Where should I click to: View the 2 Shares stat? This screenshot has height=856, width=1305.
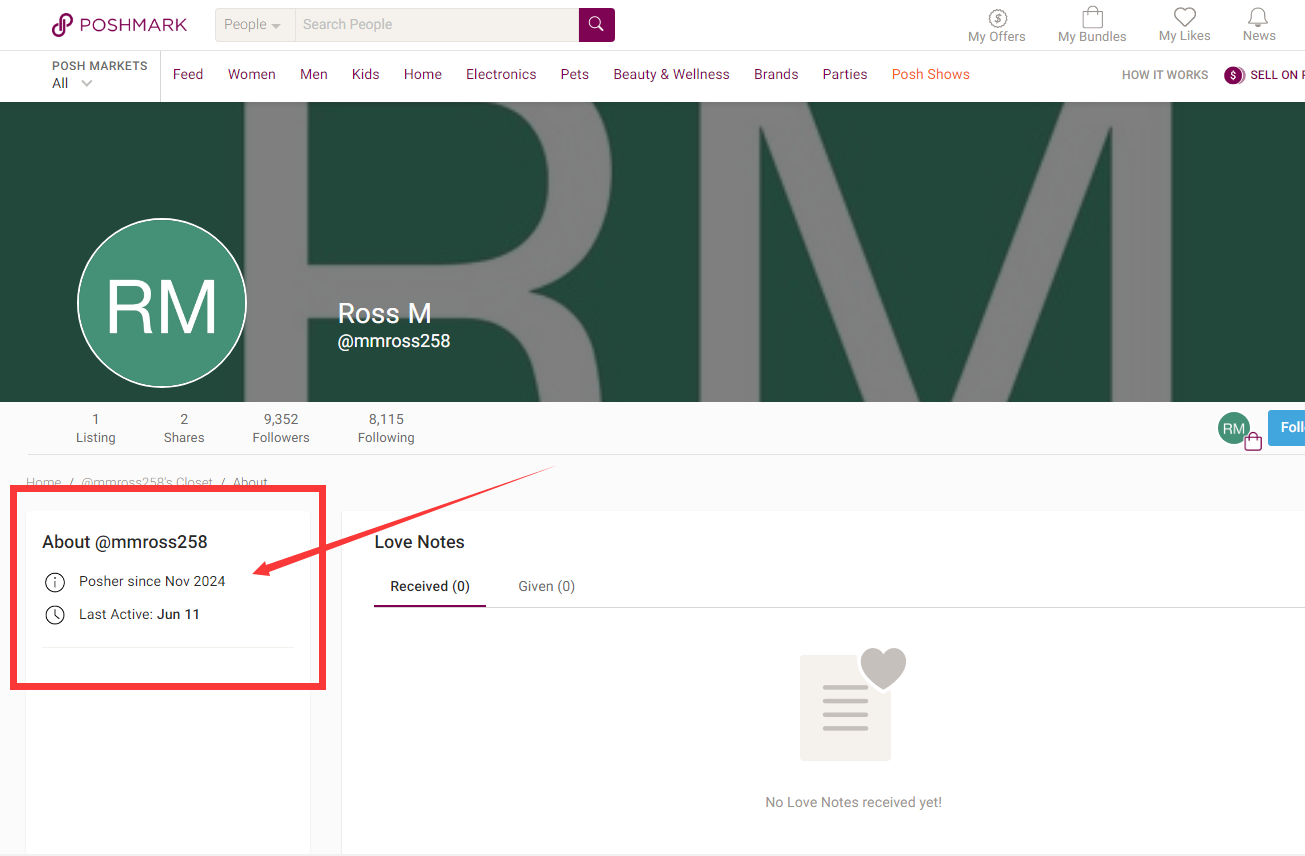point(184,428)
